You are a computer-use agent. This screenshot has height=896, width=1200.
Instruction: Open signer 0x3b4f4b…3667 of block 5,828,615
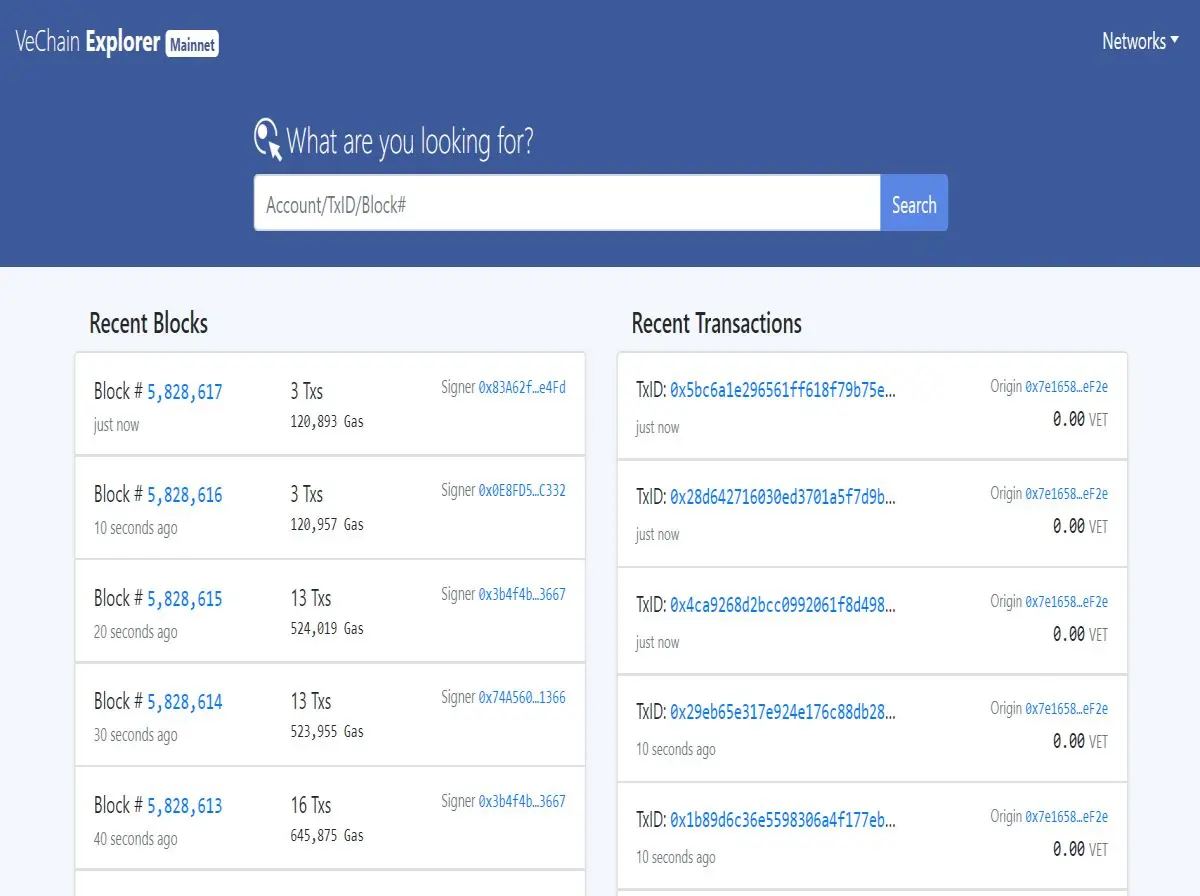(522, 594)
